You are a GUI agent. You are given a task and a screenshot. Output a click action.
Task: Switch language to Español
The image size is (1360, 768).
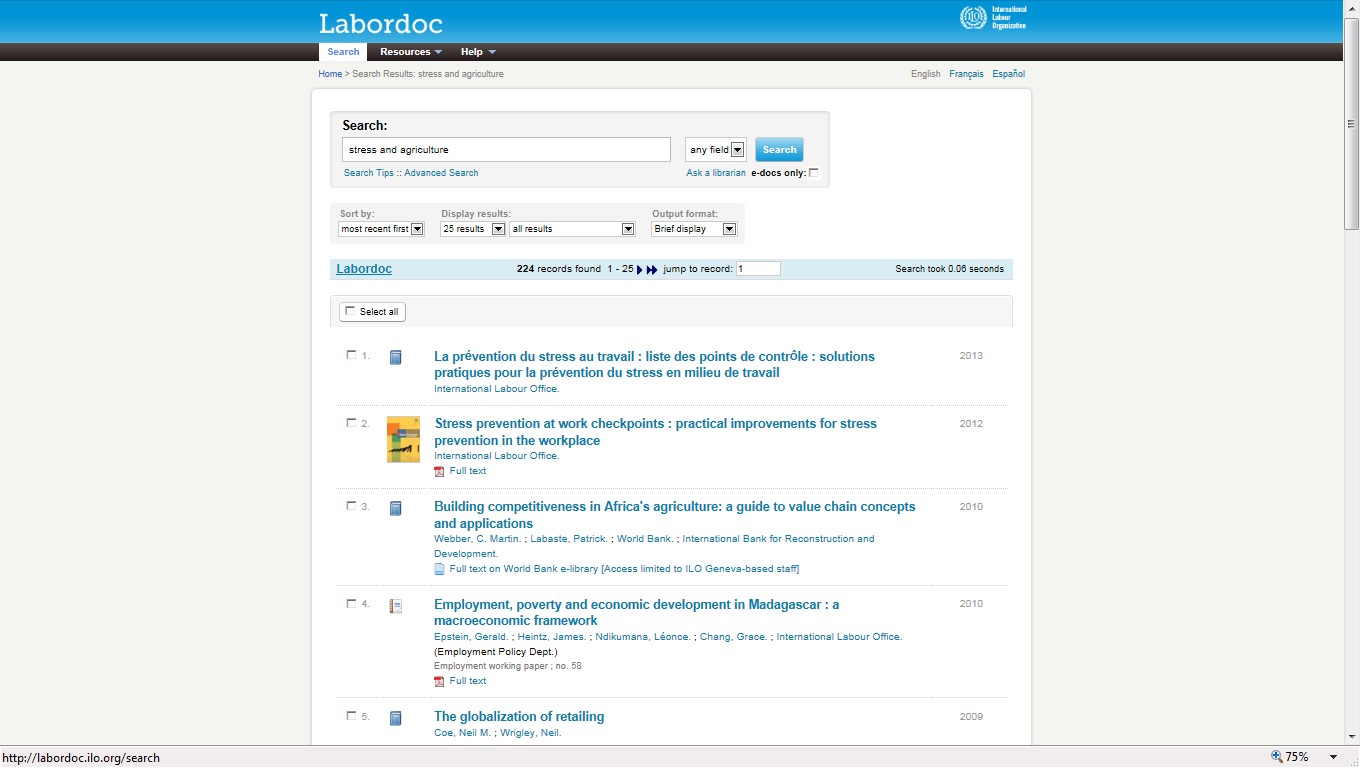click(1008, 74)
